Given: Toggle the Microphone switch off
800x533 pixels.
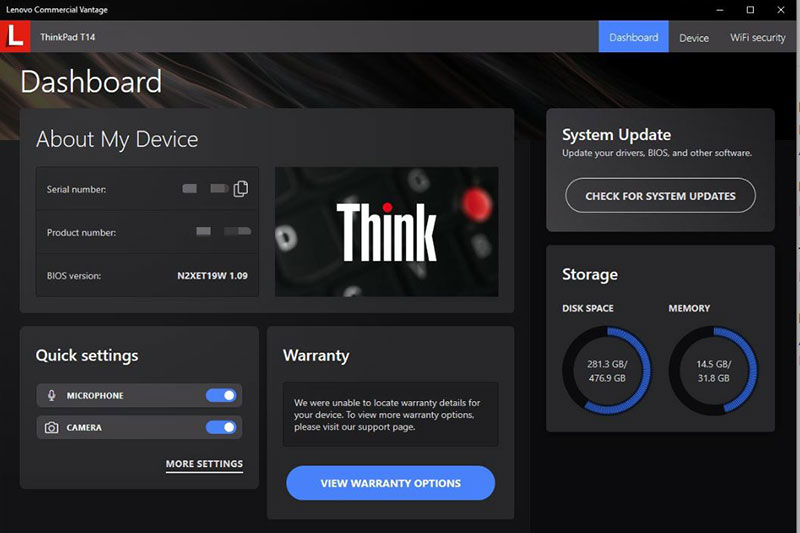Looking at the screenshot, I should click(x=222, y=396).
